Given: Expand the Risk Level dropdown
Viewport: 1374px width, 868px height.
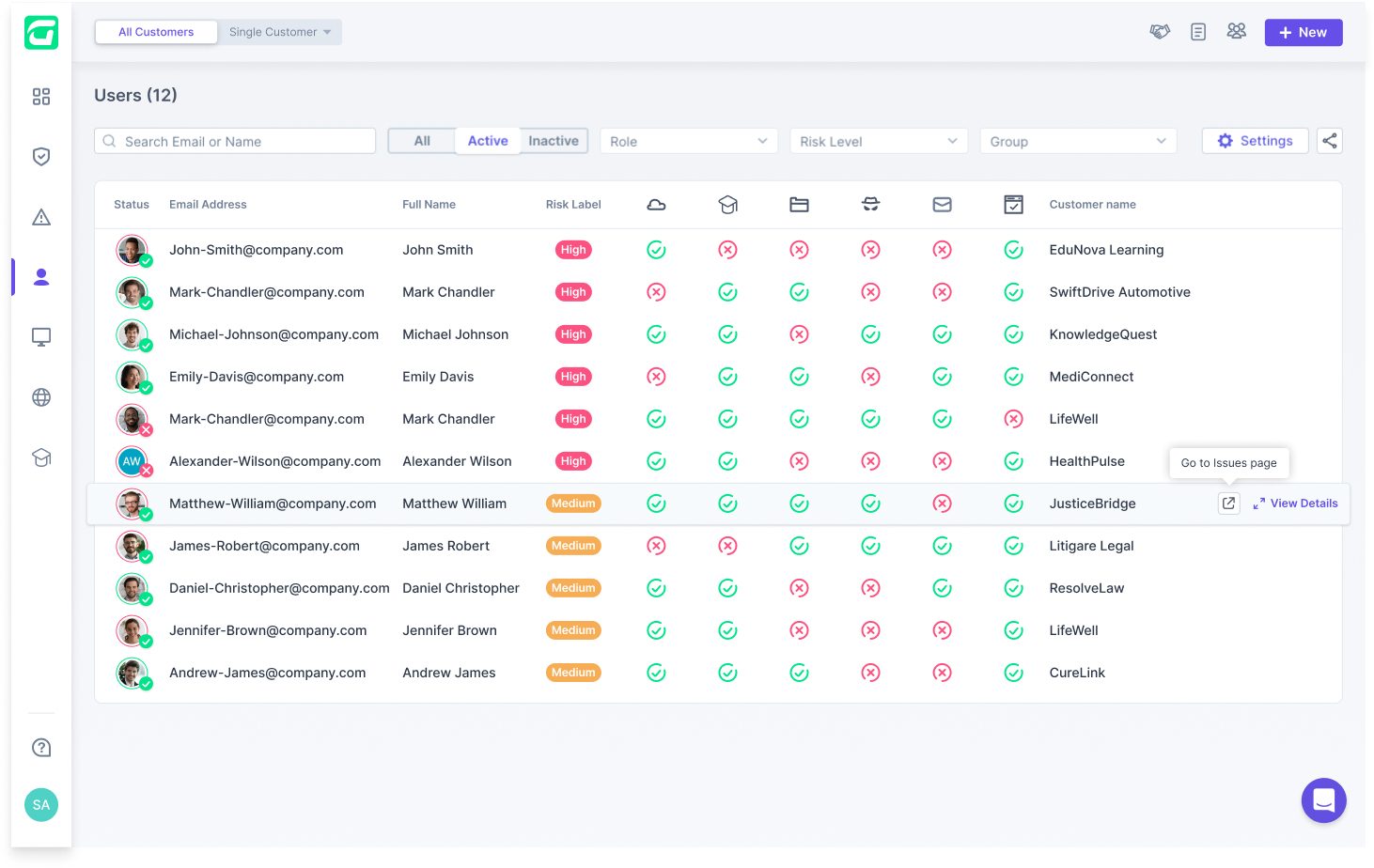Looking at the screenshot, I should point(879,141).
